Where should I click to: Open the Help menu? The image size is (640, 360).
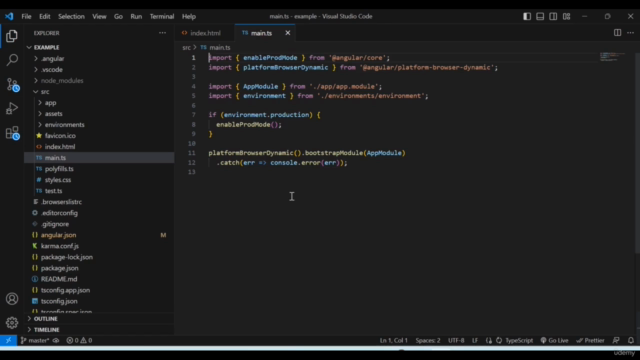click(189, 16)
